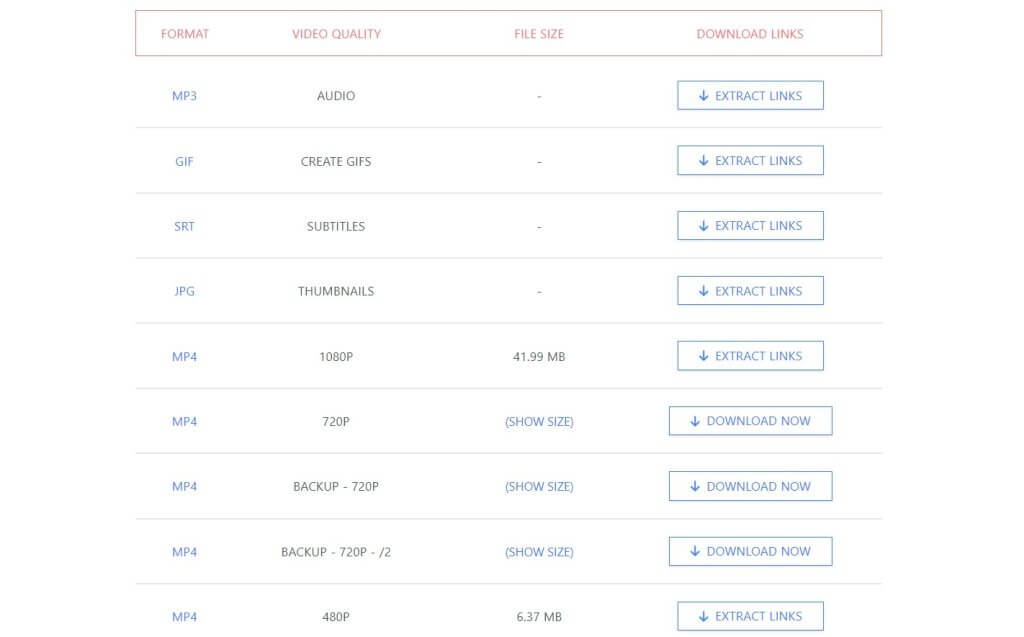The width and height of the screenshot is (1024, 637).
Task: Click the MP4 label in 480P row
Action: pyautogui.click(x=185, y=617)
